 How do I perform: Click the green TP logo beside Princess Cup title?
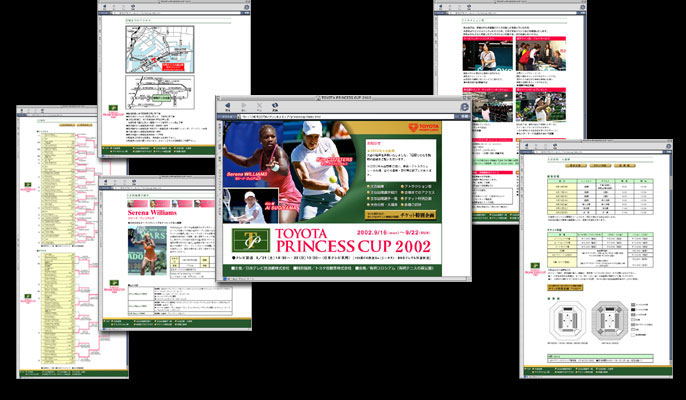pyautogui.click(x=251, y=240)
